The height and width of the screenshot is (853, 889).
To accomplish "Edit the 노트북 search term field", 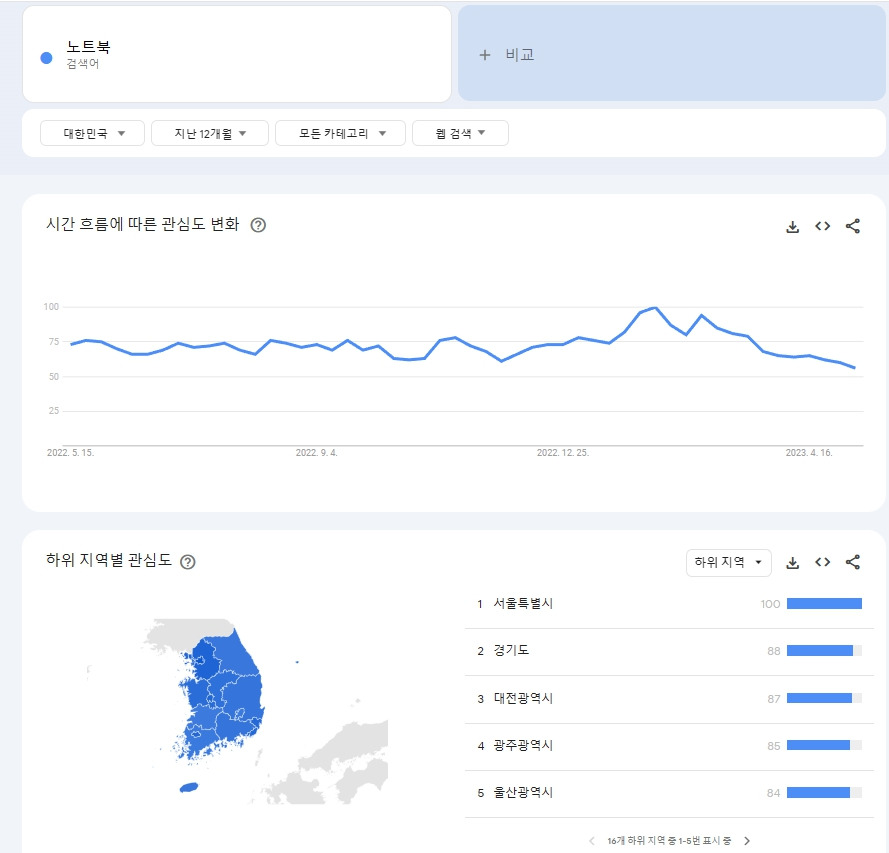I will [236, 54].
